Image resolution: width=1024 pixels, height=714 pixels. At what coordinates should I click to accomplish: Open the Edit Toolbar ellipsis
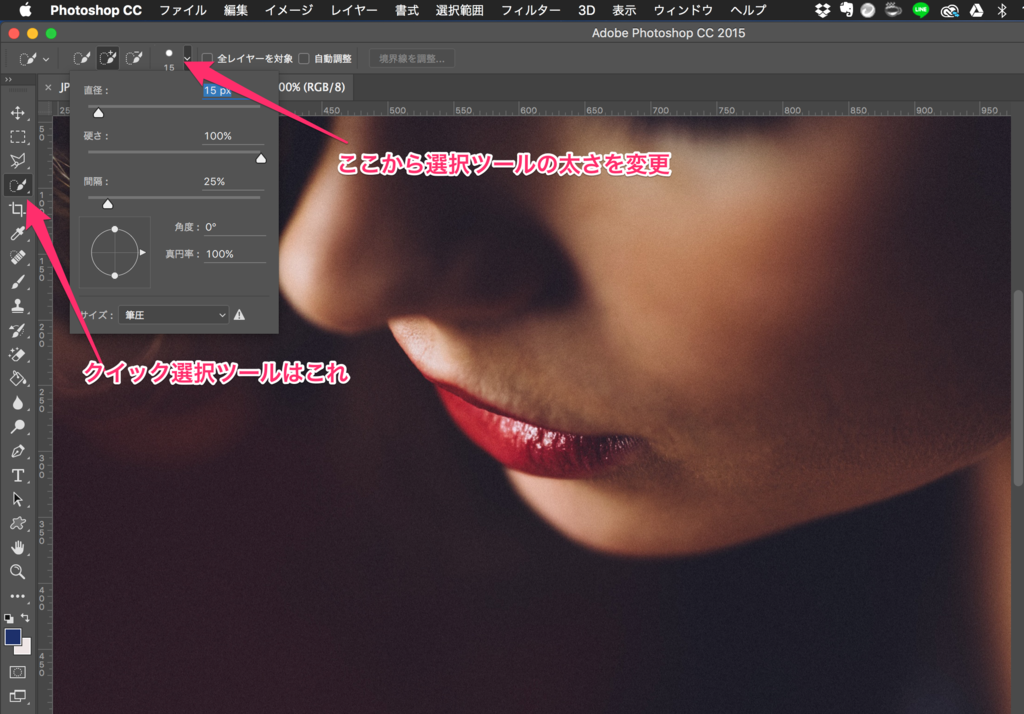(x=18, y=596)
